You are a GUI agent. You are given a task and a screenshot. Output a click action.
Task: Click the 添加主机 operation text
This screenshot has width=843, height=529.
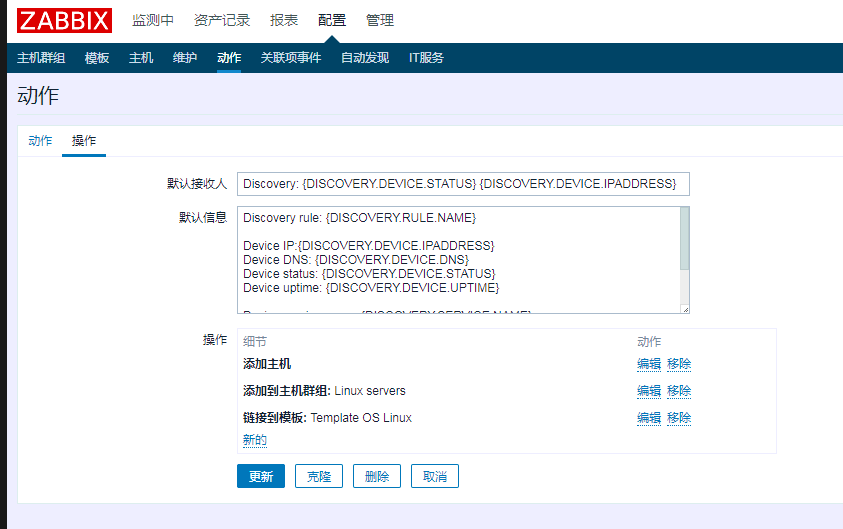click(267, 364)
